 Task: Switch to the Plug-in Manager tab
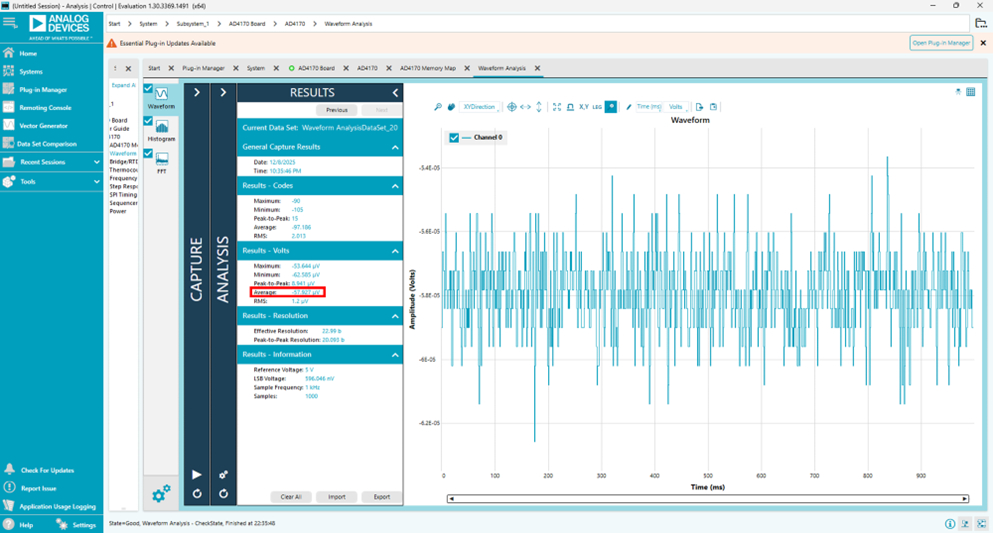(203, 68)
